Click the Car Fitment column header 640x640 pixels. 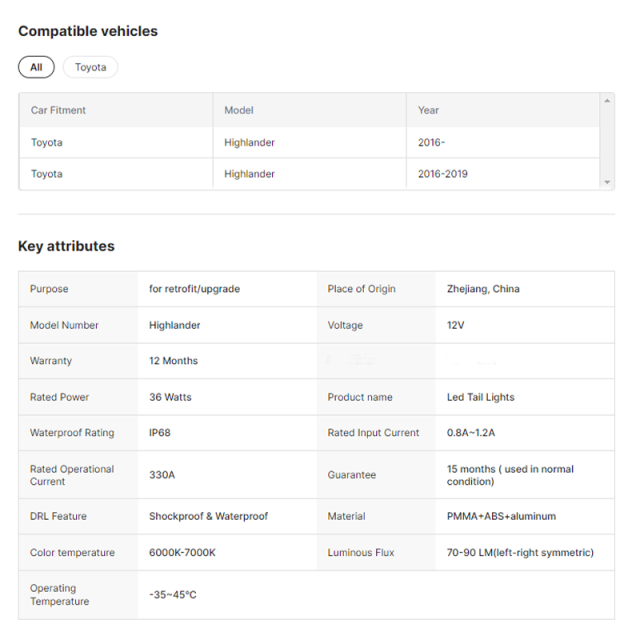click(58, 110)
